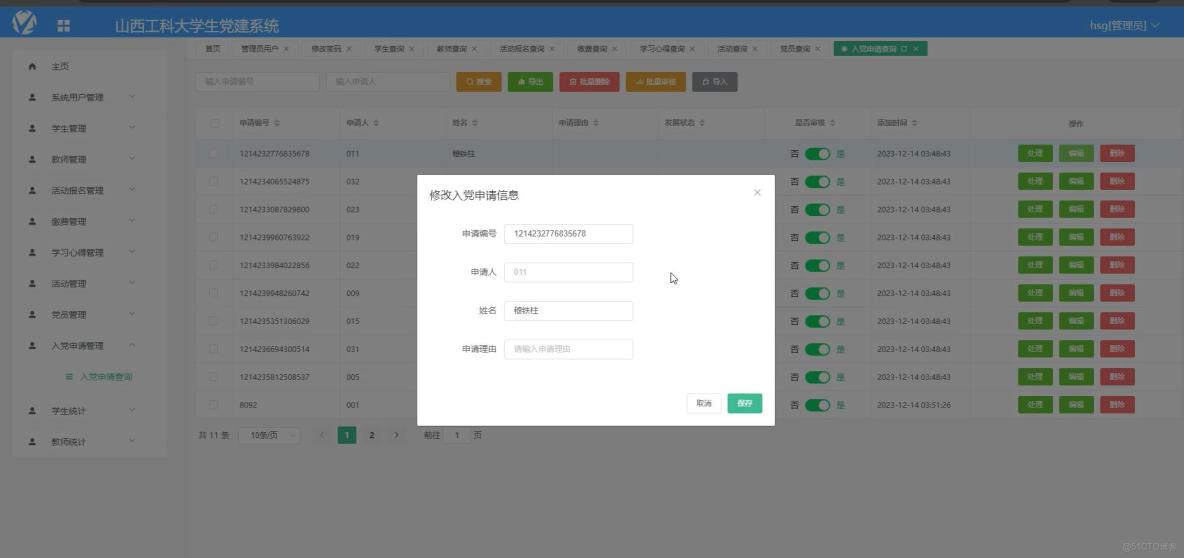Image resolution: width=1184 pixels, height=558 pixels.
Task: Toggle 是否审核 switch for applicant 011 row
Action: click(x=817, y=154)
